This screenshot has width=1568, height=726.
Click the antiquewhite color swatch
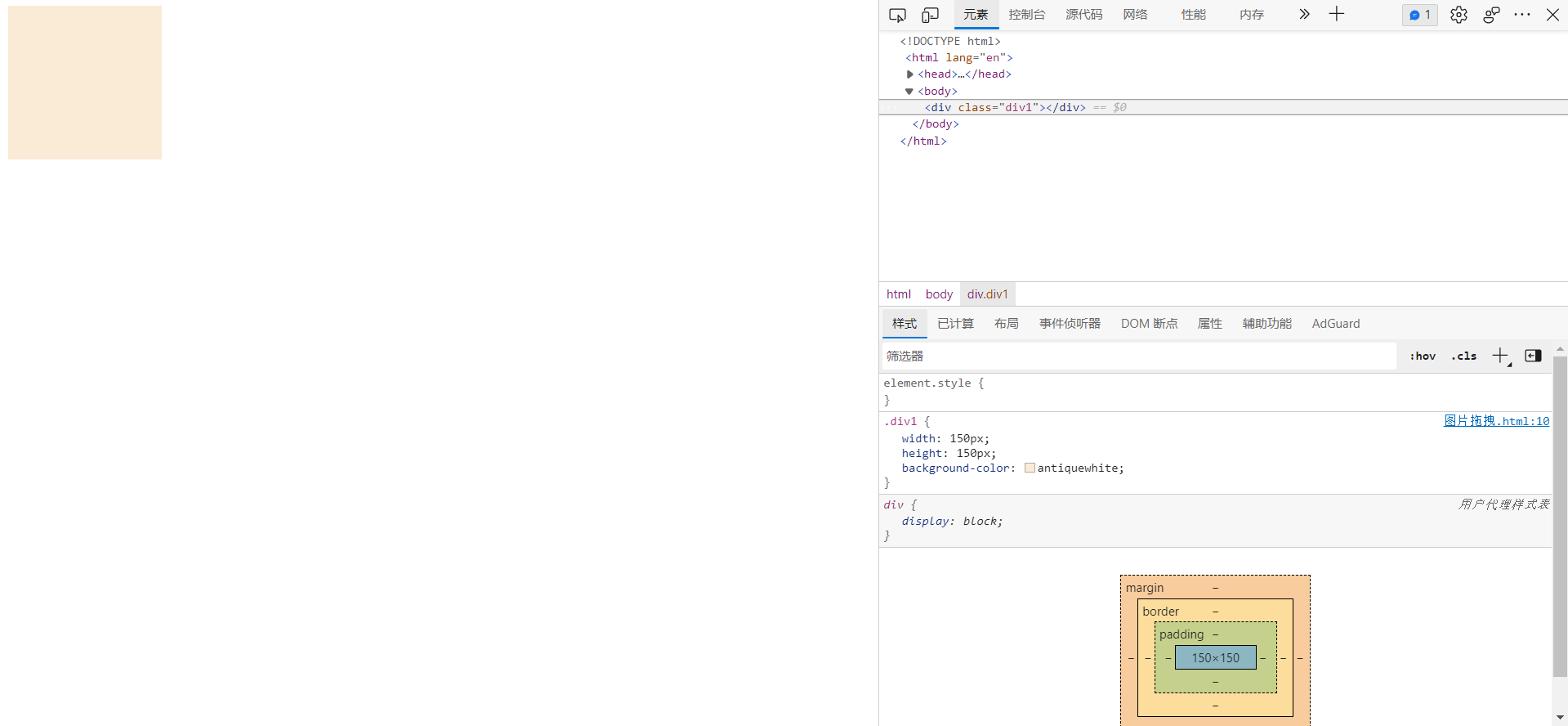(1030, 468)
